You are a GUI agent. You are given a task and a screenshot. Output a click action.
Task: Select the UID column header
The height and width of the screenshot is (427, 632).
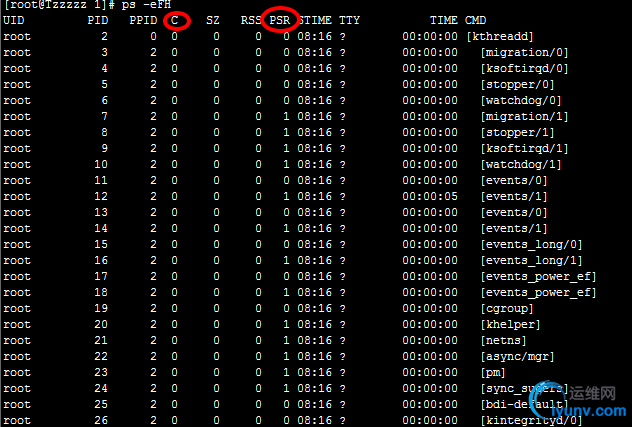pos(14,20)
